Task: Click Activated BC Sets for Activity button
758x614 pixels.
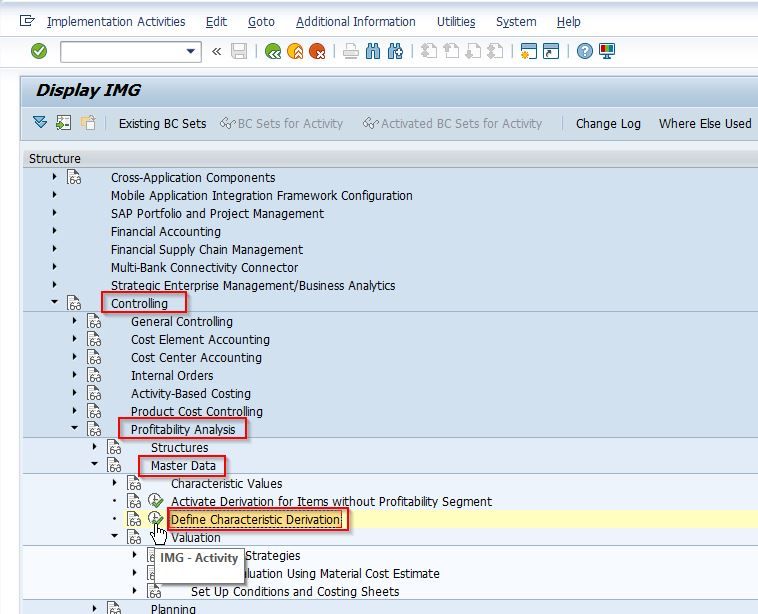Action: point(452,124)
